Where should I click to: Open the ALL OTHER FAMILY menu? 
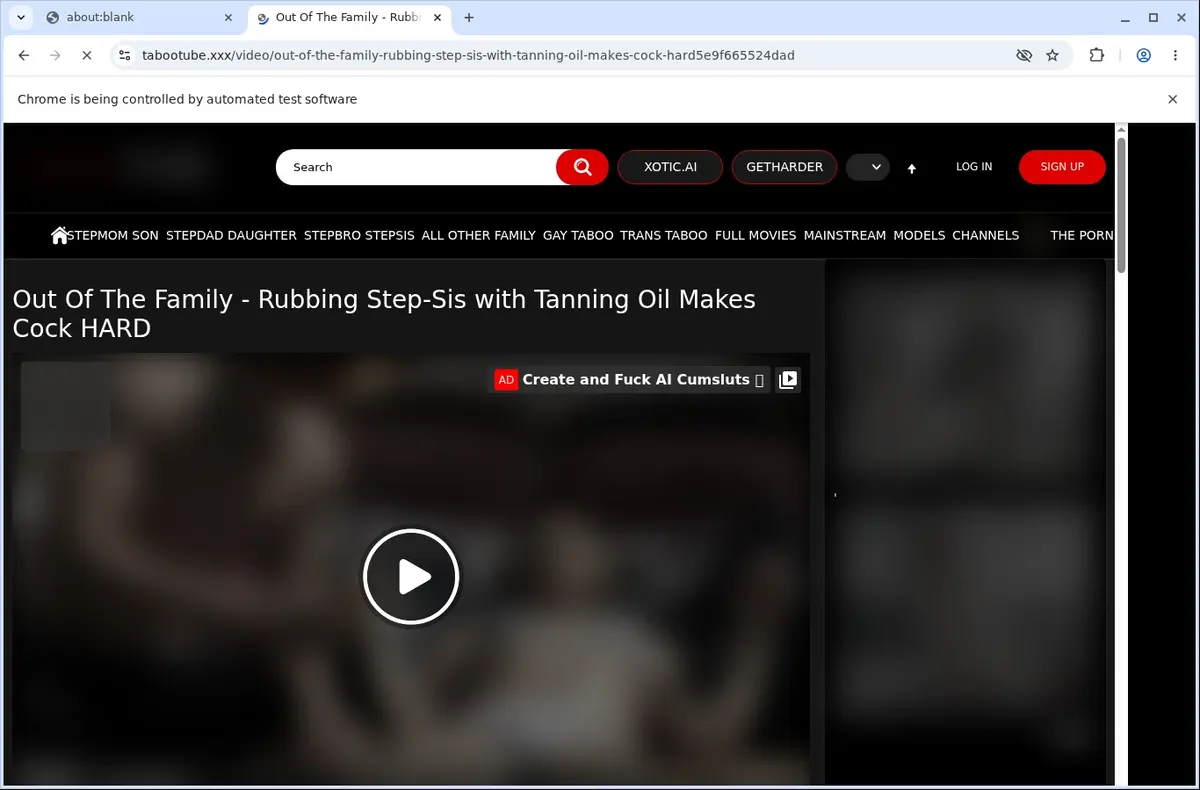(479, 235)
